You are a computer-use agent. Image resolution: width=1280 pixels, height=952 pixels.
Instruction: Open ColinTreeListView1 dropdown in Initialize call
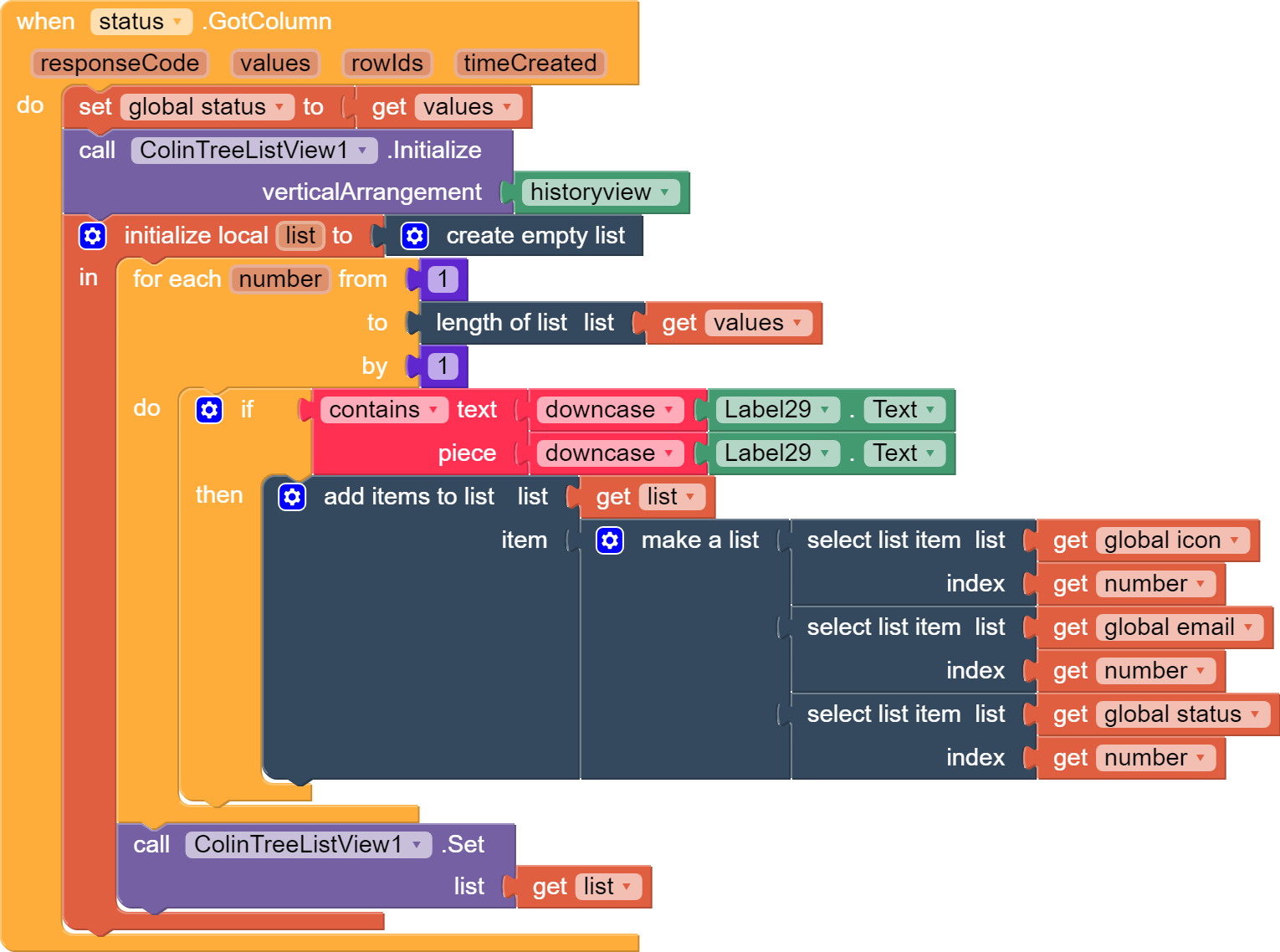(253, 151)
